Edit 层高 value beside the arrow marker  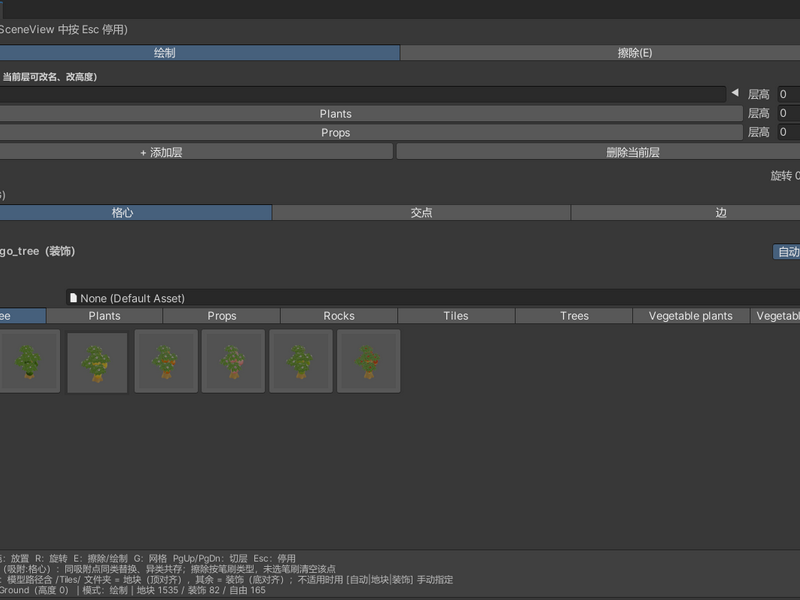pyautogui.click(x=789, y=94)
